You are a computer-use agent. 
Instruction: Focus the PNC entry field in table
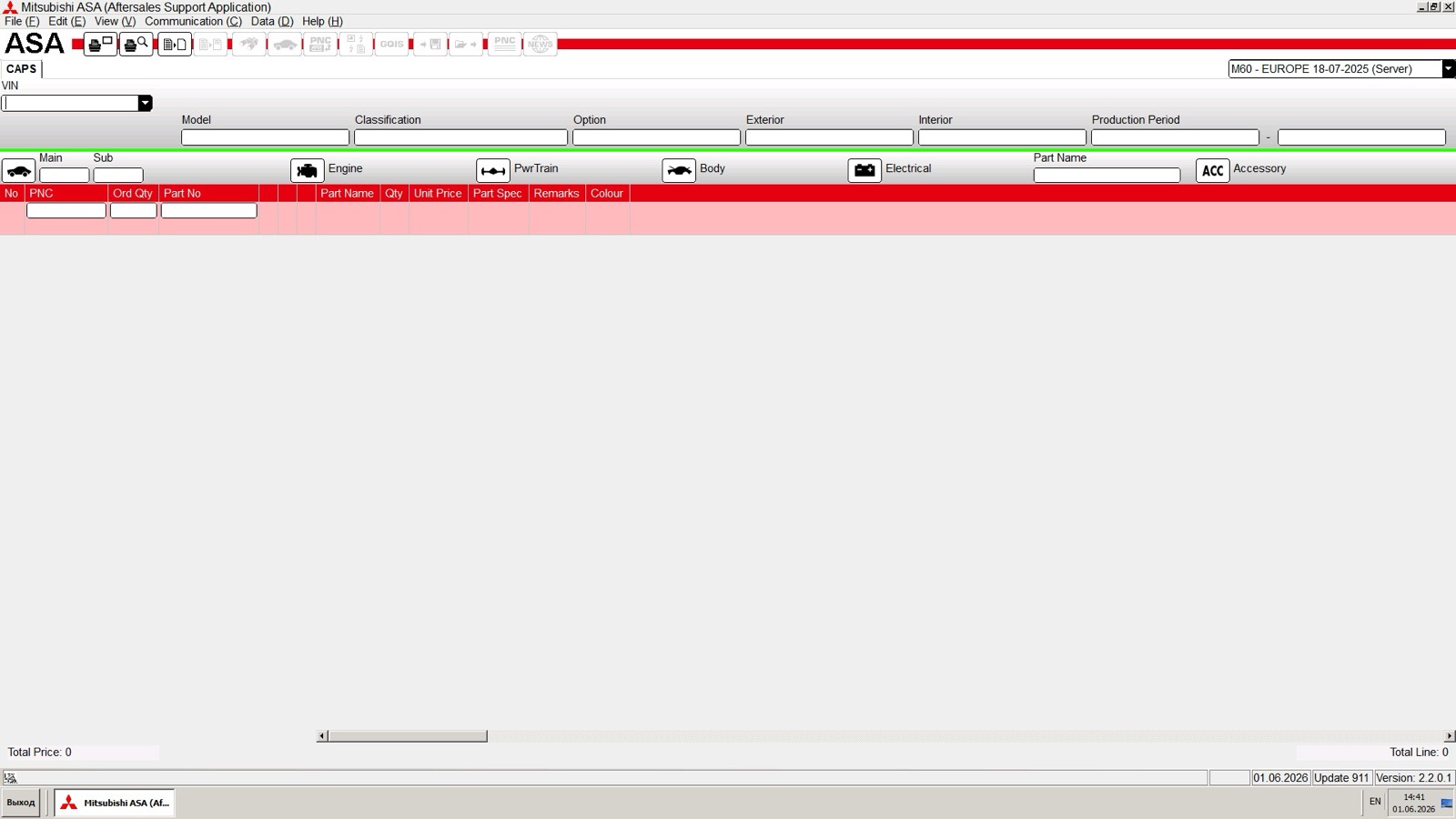[x=66, y=211]
